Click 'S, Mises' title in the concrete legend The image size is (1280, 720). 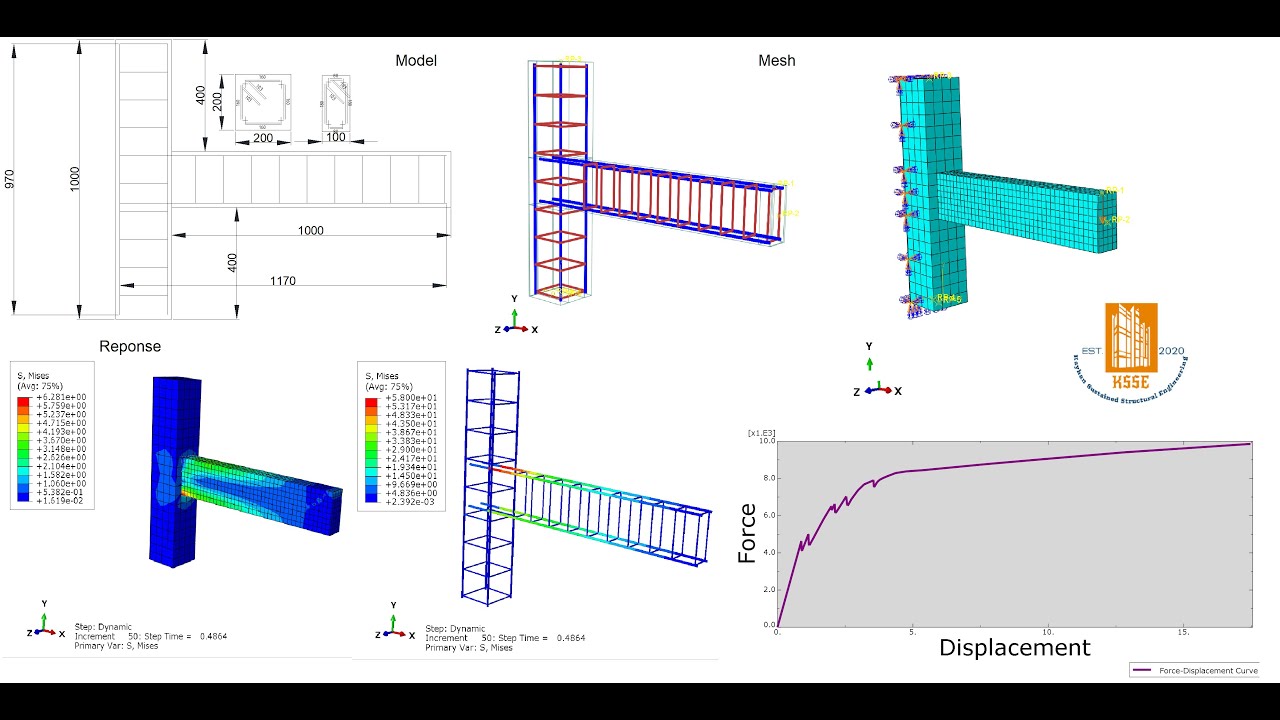pyautogui.click(x=33, y=376)
